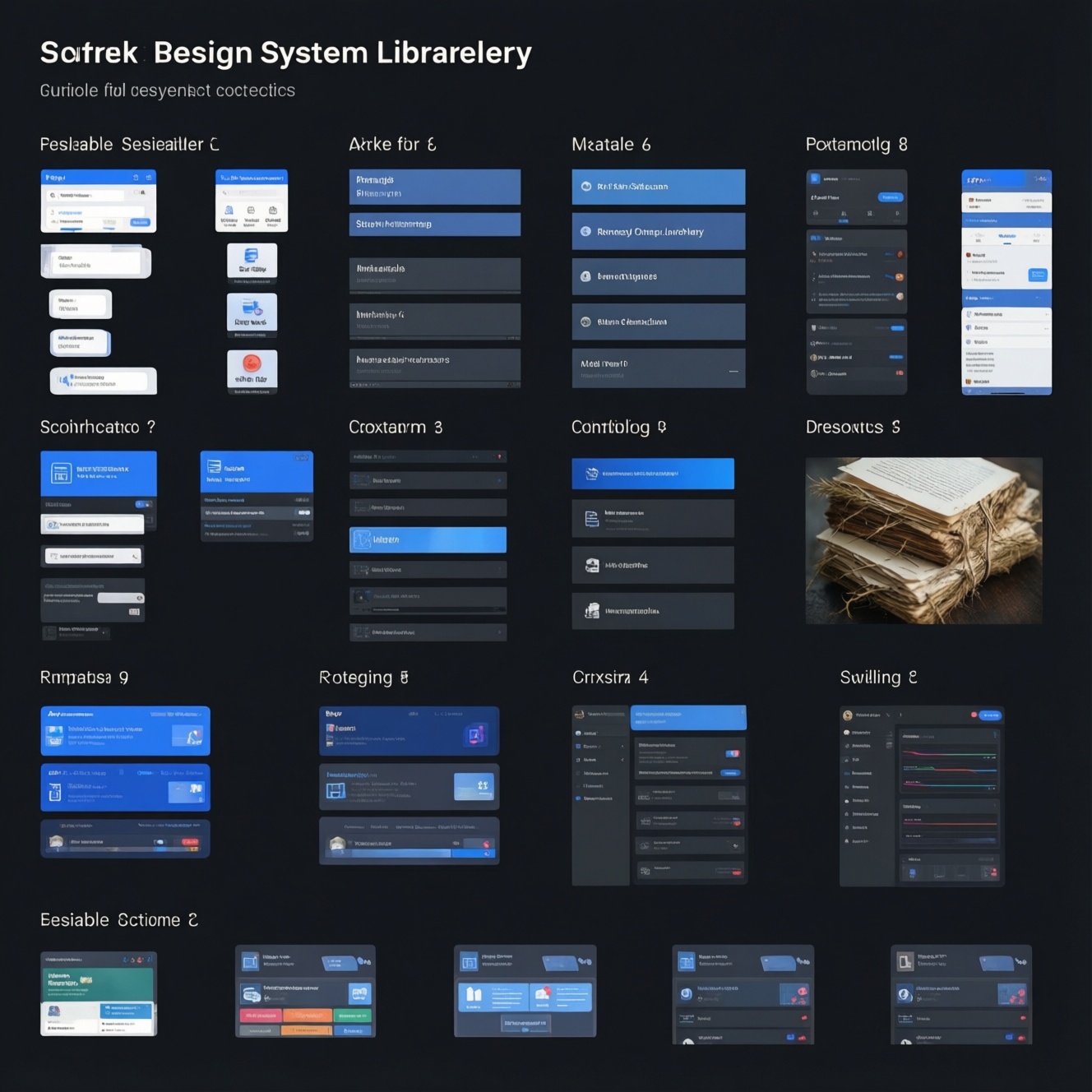This screenshot has width=1092, height=1092.
Task: Select the blue header tab in Crxsira panel
Action: pyautogui.click(x=688, y=717)
